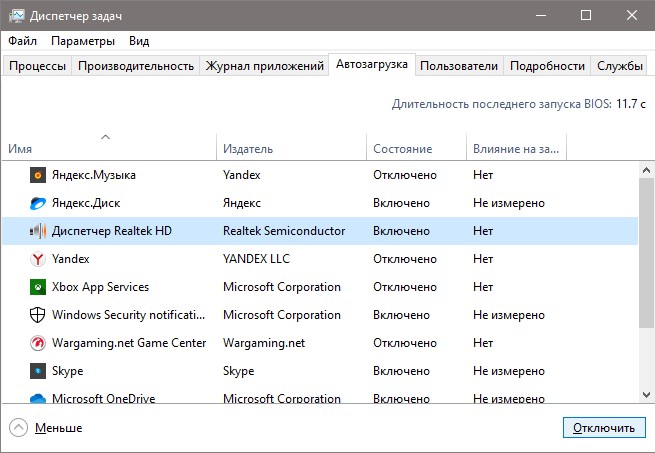The width and height of the screenshot is (655, 453).
Task: Sort by the Состояние column header
Action: (x=416, y=147)
